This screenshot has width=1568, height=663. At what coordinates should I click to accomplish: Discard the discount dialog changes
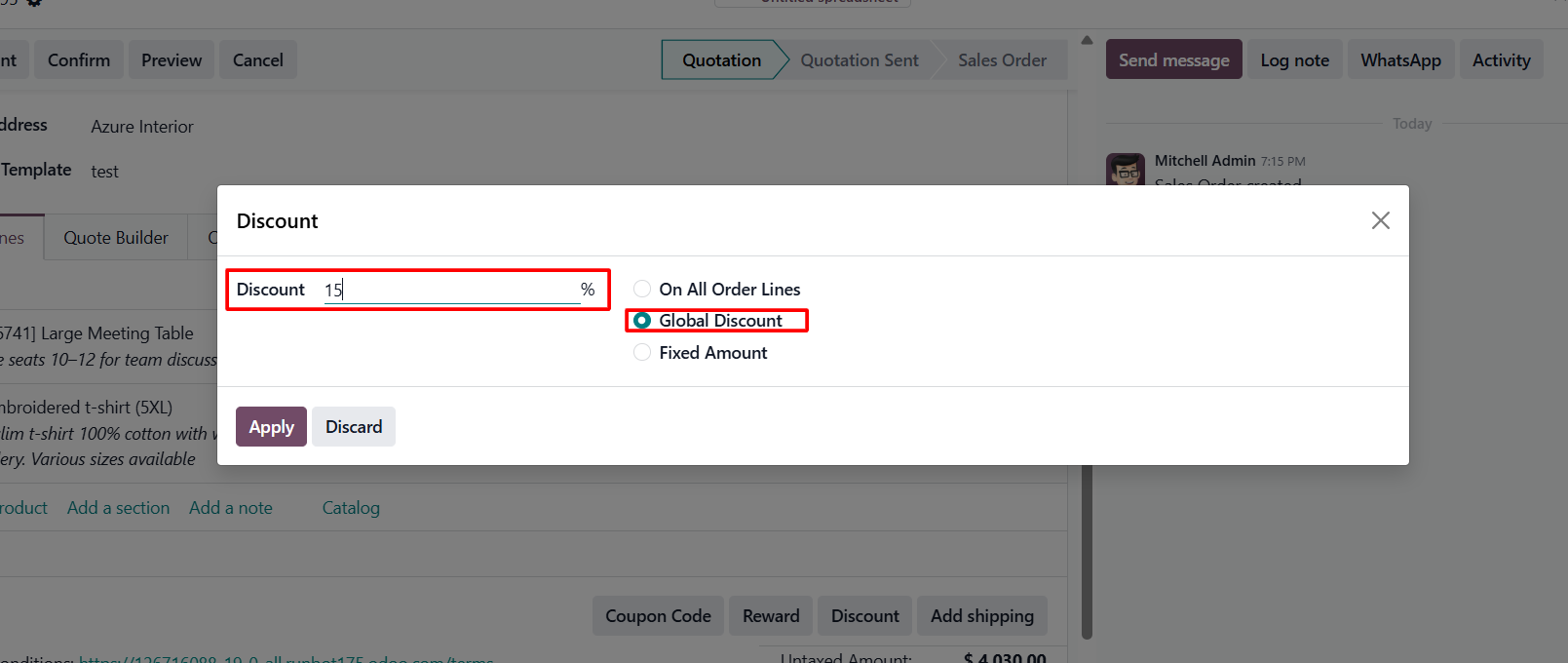point(354,427)
